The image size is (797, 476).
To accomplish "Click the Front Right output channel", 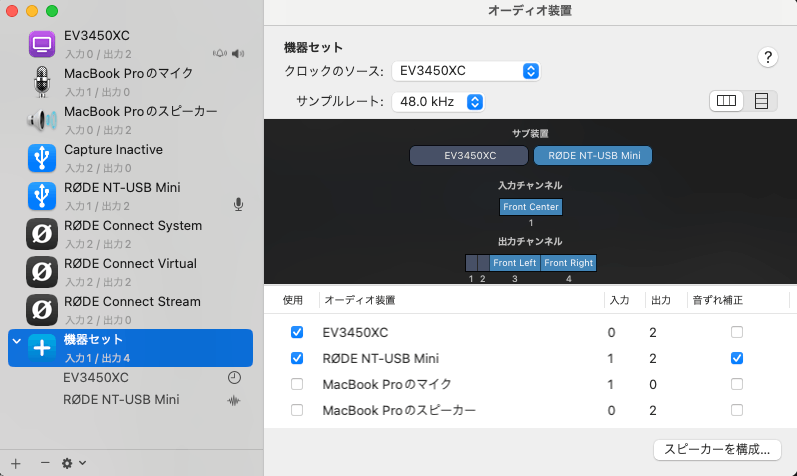I will (x=568, y=263).
